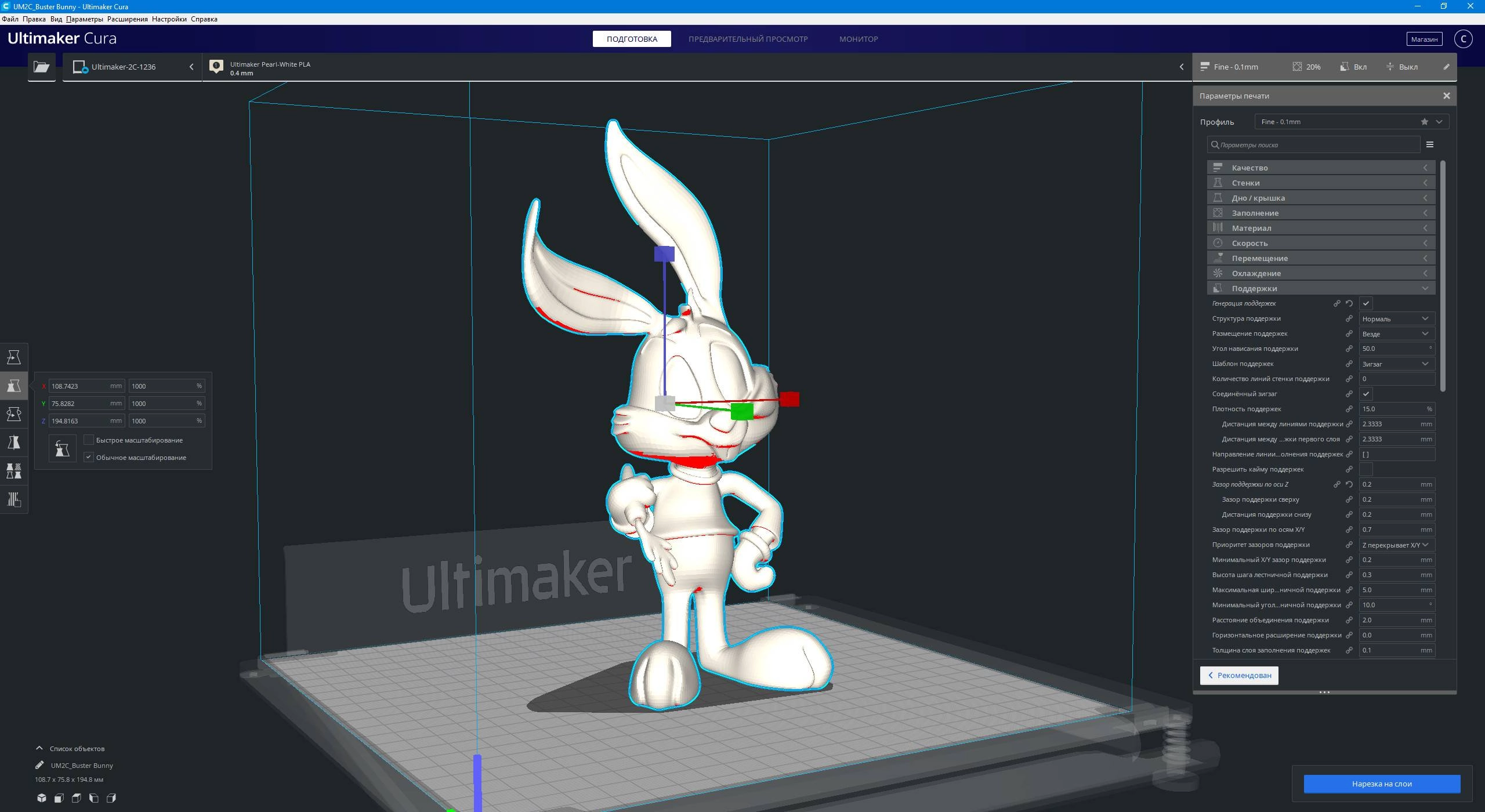
Task: Click the X size field 108.7423 mm
Action: [x=86, y=386]
